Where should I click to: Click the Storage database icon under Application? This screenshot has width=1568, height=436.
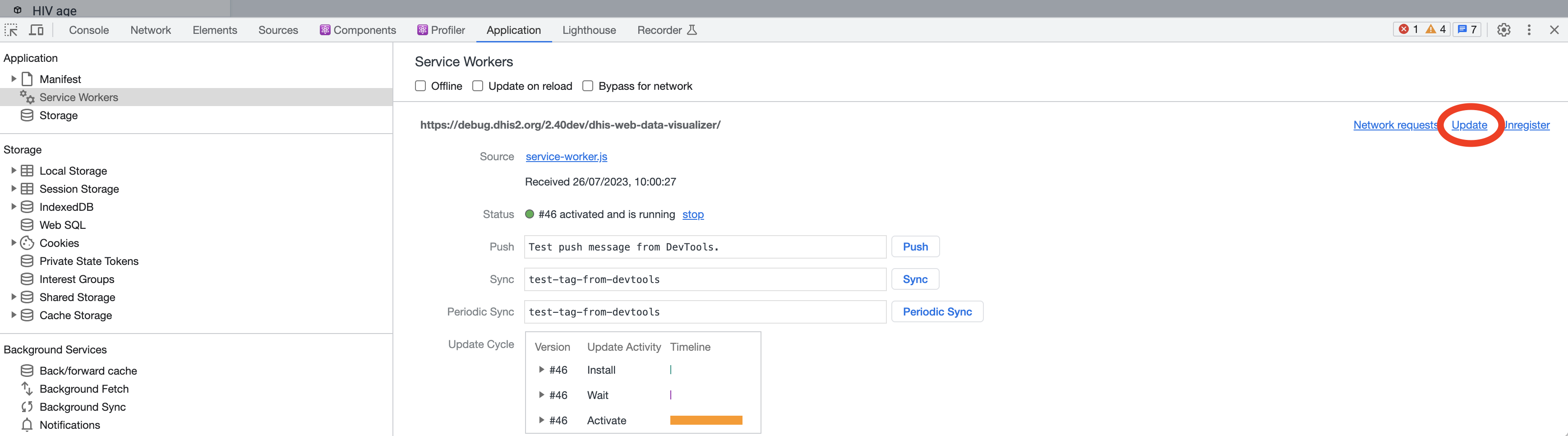[x=27, y=115]
